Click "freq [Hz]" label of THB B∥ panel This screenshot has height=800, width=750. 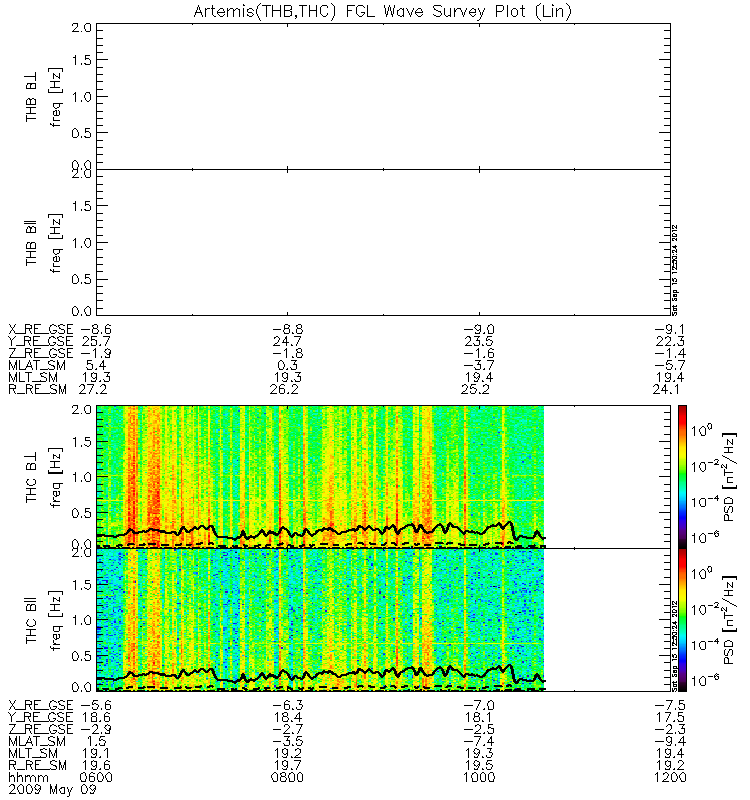56,243
